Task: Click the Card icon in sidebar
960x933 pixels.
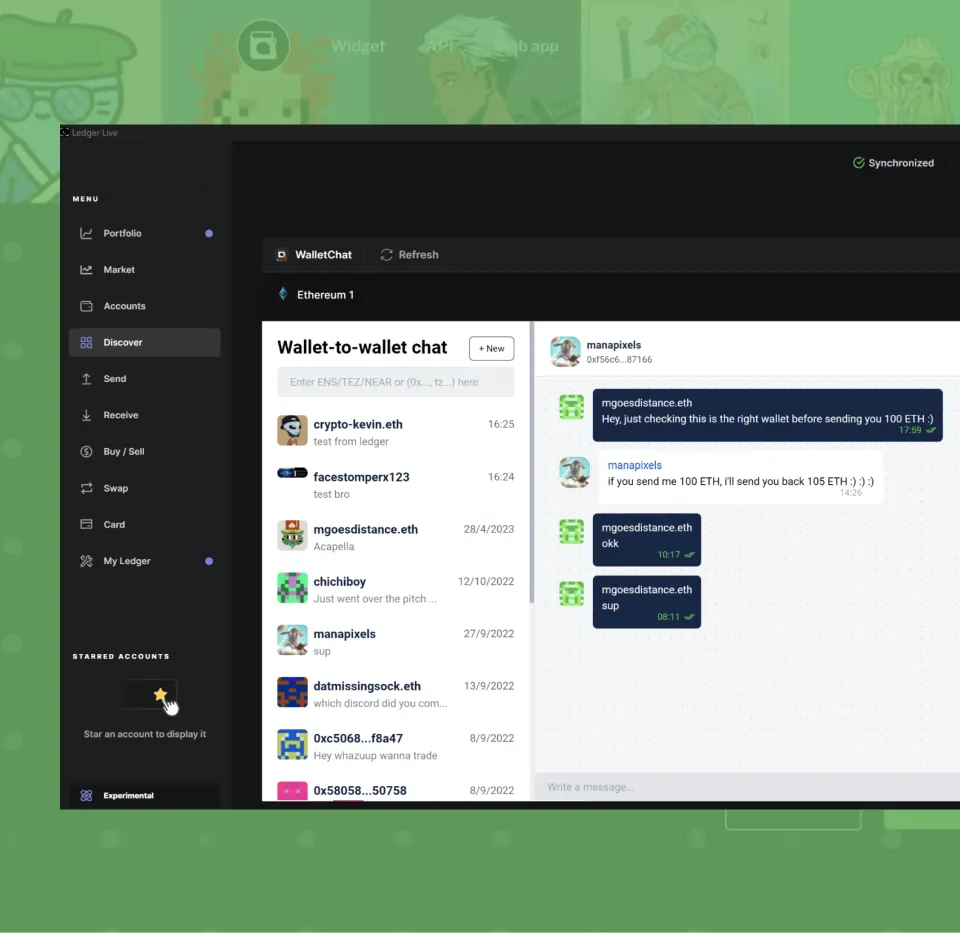Action: (x=86, y=525)
